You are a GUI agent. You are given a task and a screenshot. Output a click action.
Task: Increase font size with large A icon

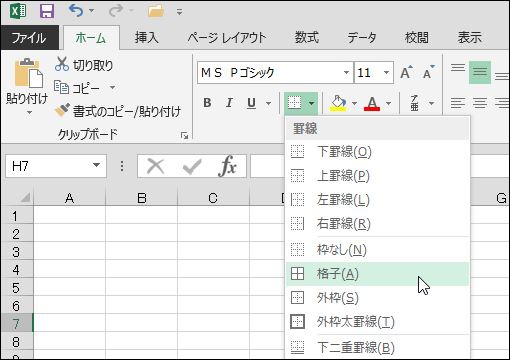[x=406, y=72]
